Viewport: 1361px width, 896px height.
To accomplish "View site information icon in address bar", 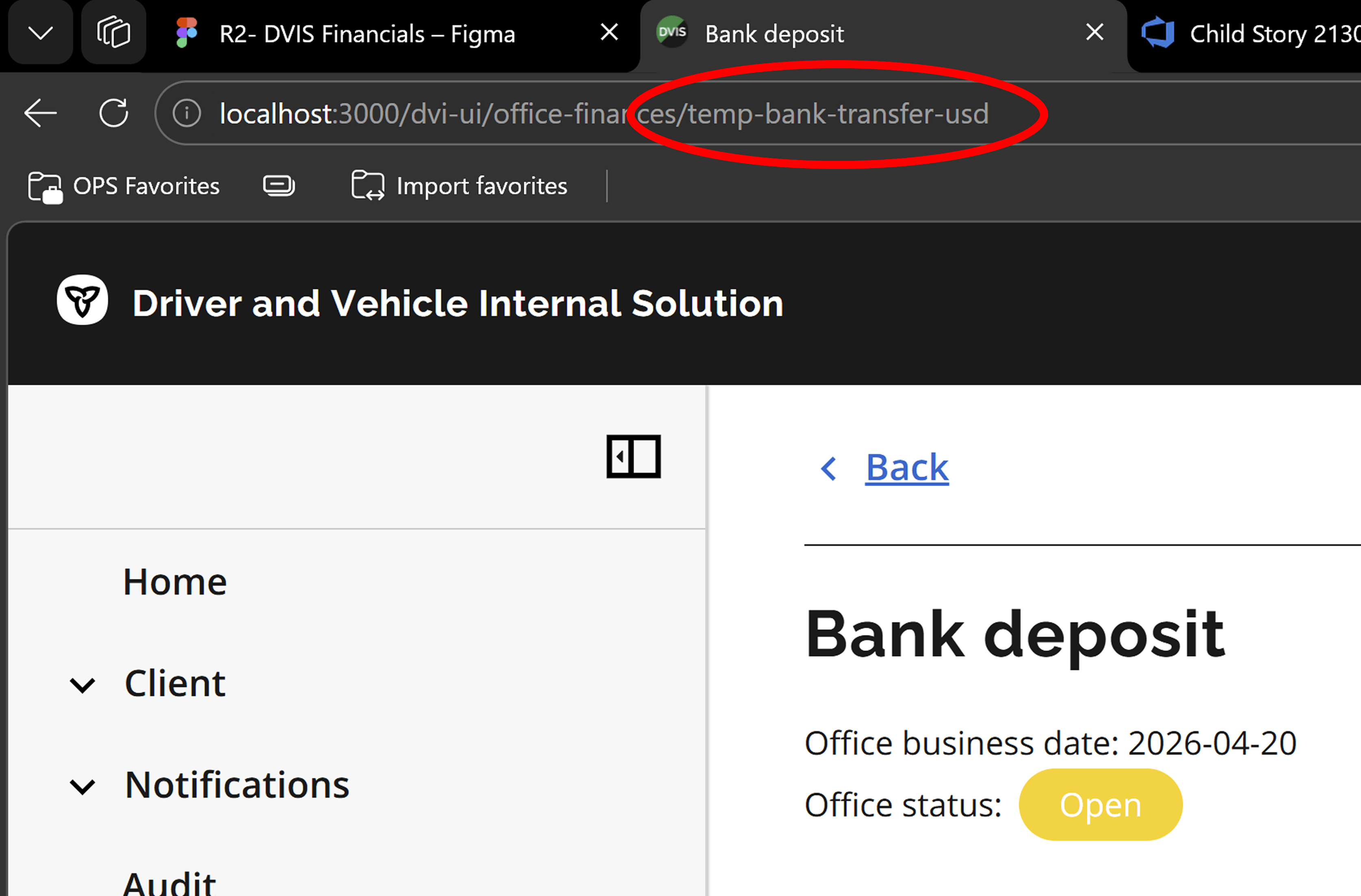I will pyautogui.click(x=187, y=113).
